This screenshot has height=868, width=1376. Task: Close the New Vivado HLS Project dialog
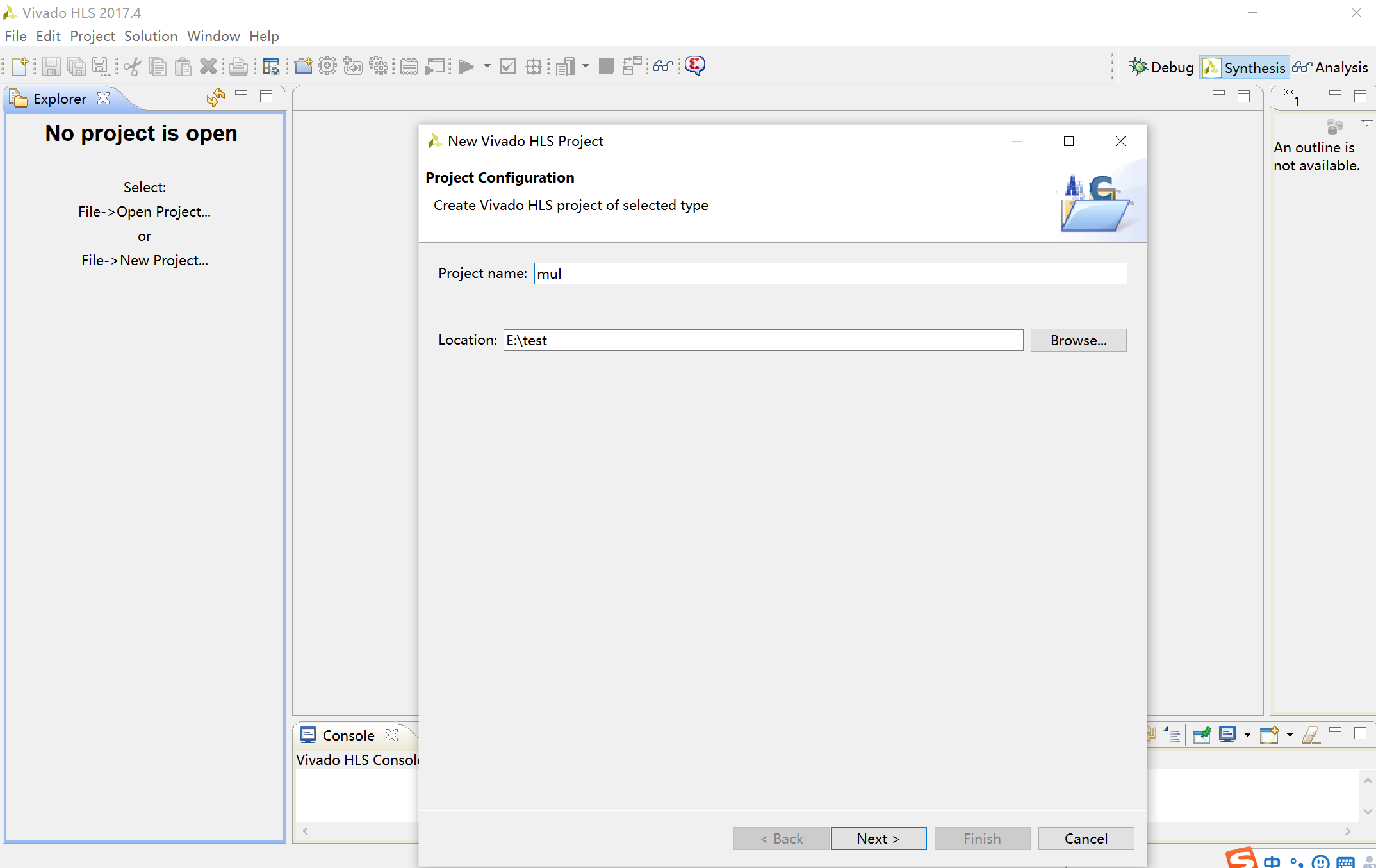tap(1120, 141)
